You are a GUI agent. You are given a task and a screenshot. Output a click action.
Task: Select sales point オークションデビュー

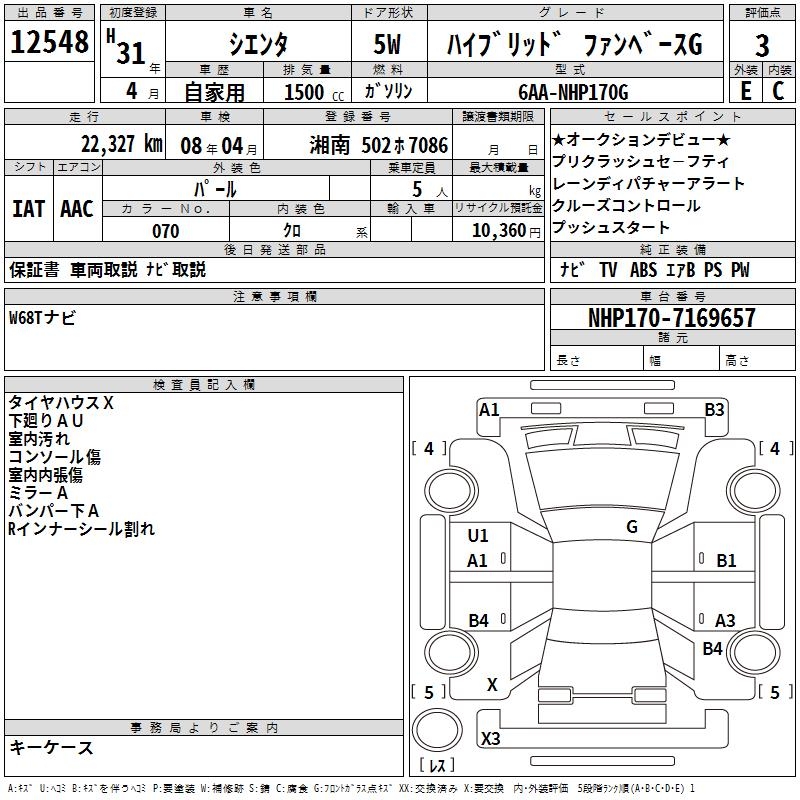pyautogui.click(x=641, y=139)
